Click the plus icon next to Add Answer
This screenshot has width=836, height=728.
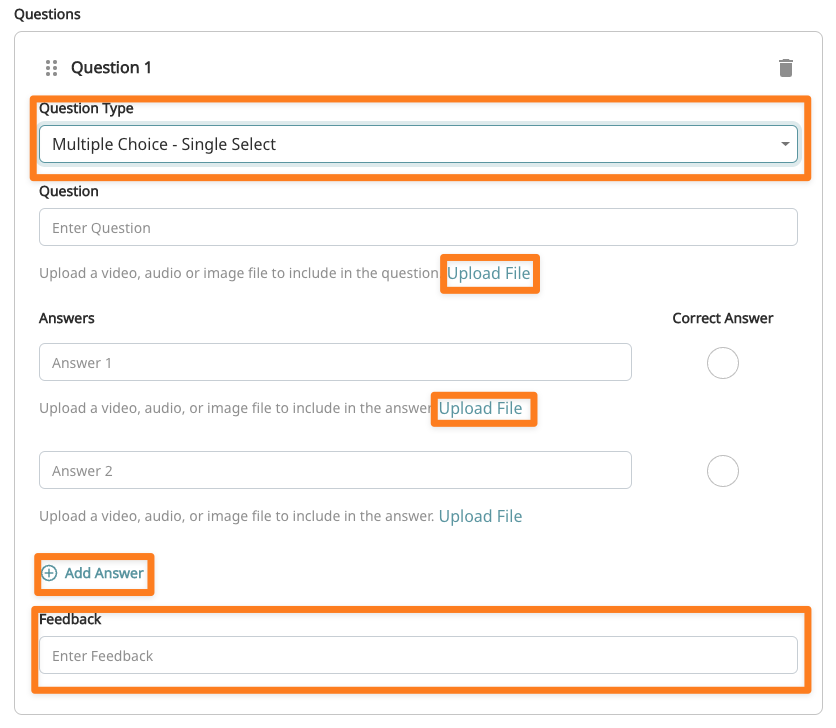pos(49,573)
